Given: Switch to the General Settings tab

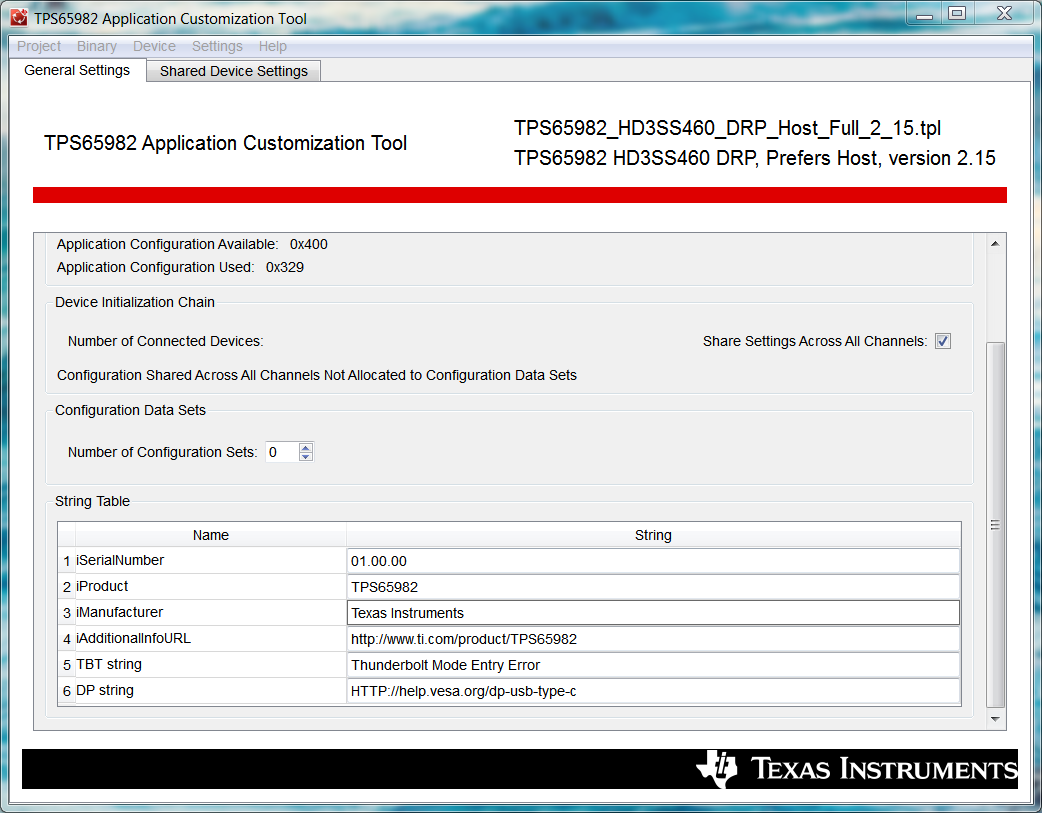Looking at the screenshot, I should 77,70.
